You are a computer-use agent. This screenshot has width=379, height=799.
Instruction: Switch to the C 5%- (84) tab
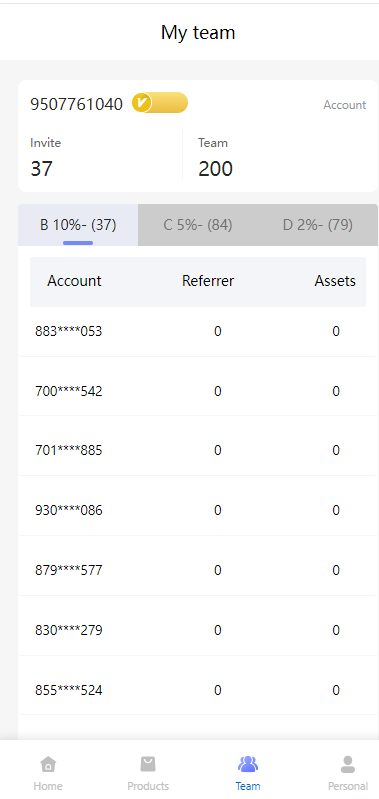click(x=198, y=225)
